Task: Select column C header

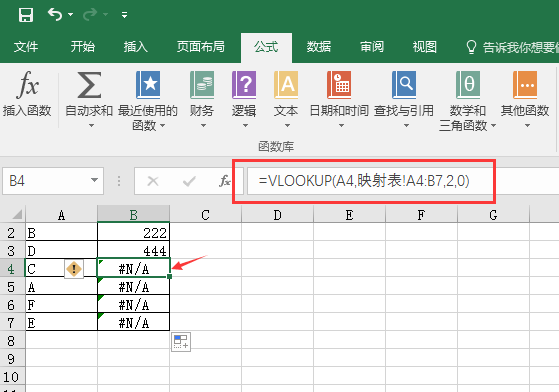Action: [205, 215]
